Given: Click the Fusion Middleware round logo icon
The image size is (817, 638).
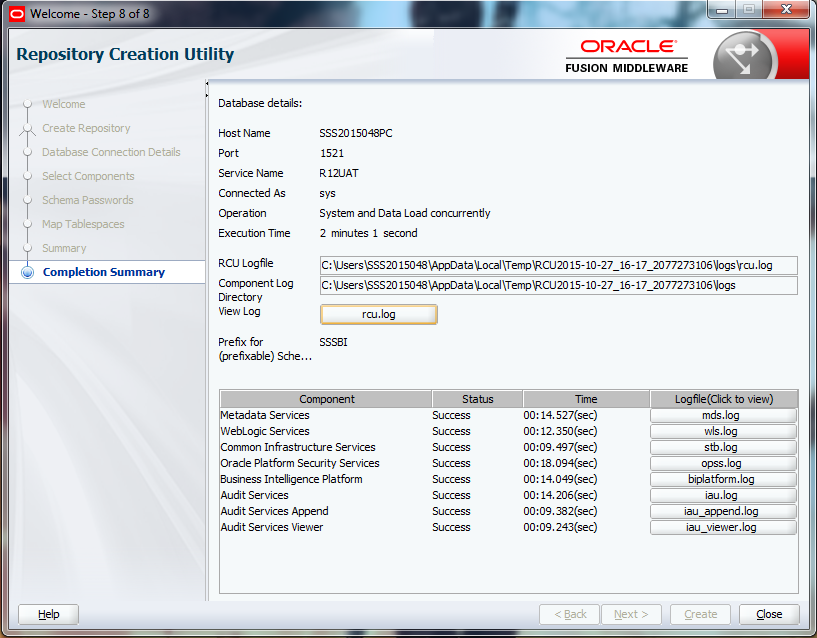Looking at the screenshot, I should pos(744,56).
